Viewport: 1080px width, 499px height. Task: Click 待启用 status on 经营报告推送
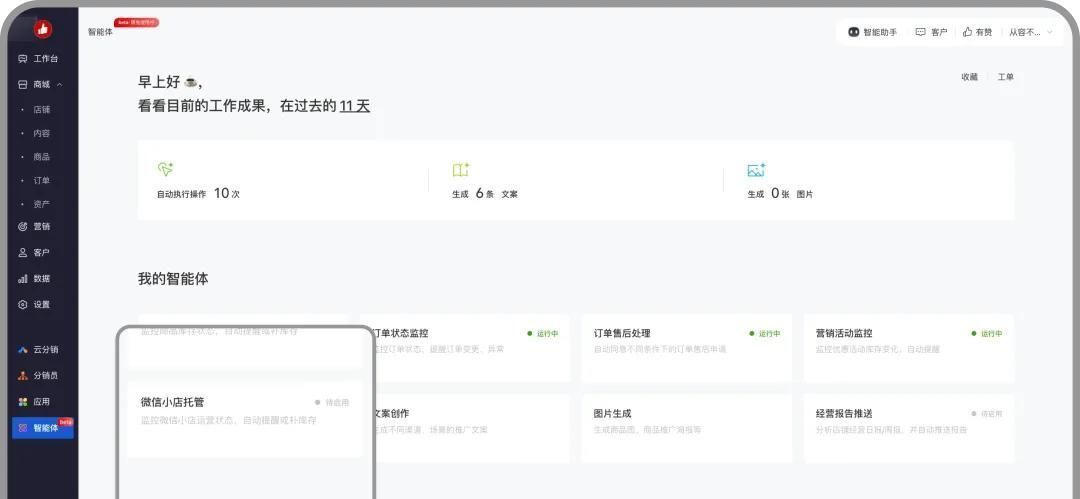pyautogui.click(x=987, y=414)
